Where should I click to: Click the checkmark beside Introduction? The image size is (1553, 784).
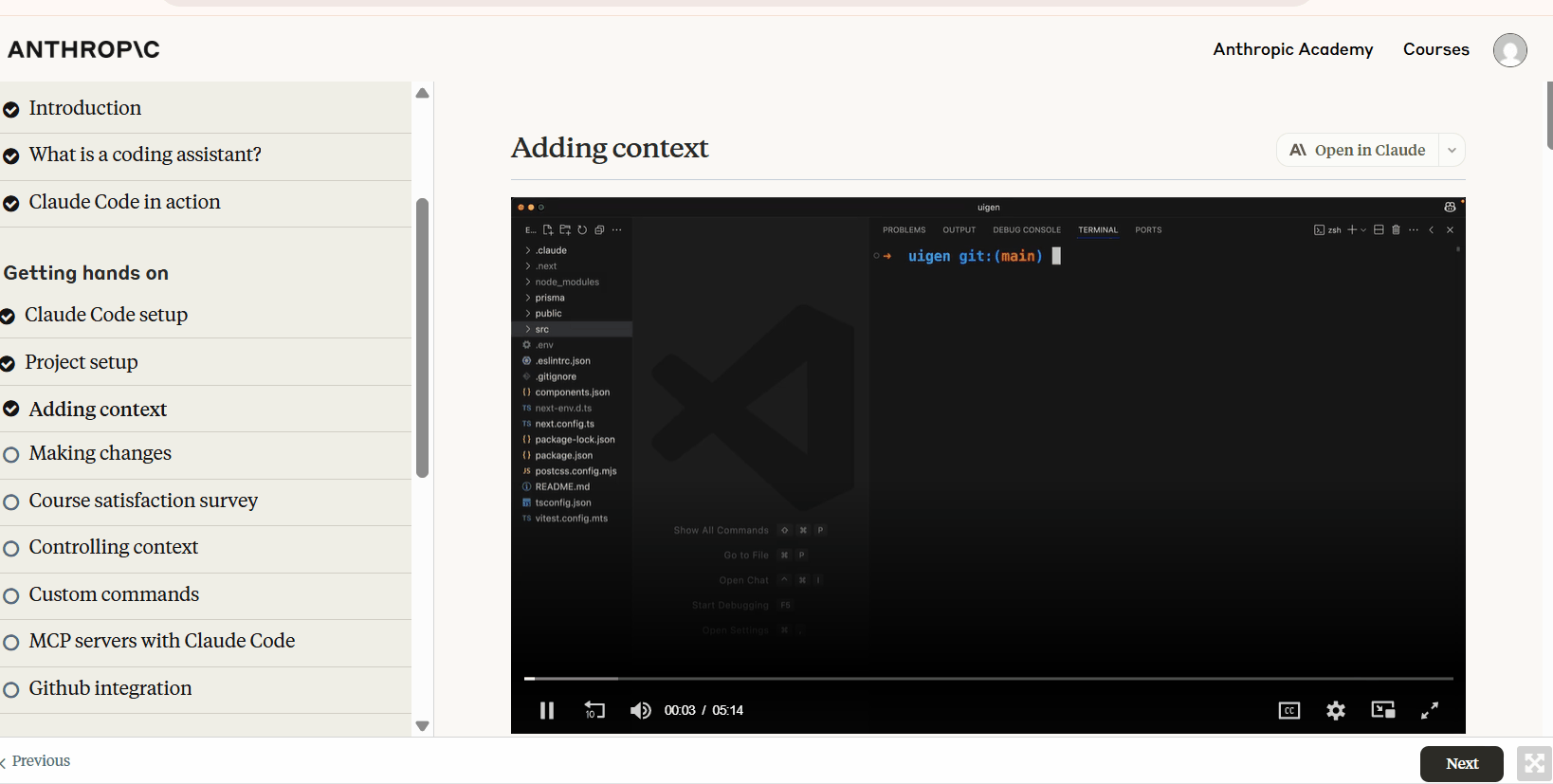tap(11, 110)
